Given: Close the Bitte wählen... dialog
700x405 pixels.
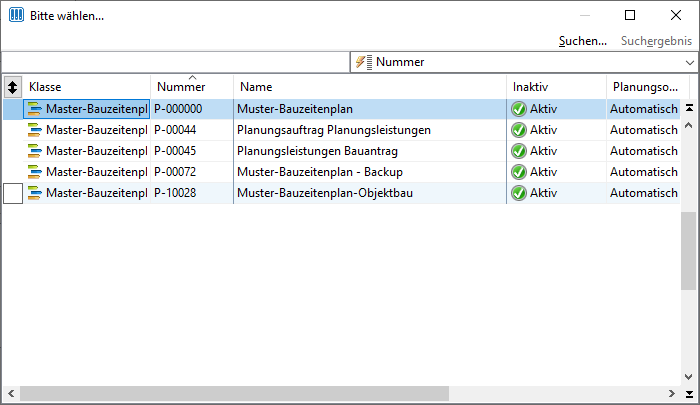Looking at the screenshot, I should [676, 15].
